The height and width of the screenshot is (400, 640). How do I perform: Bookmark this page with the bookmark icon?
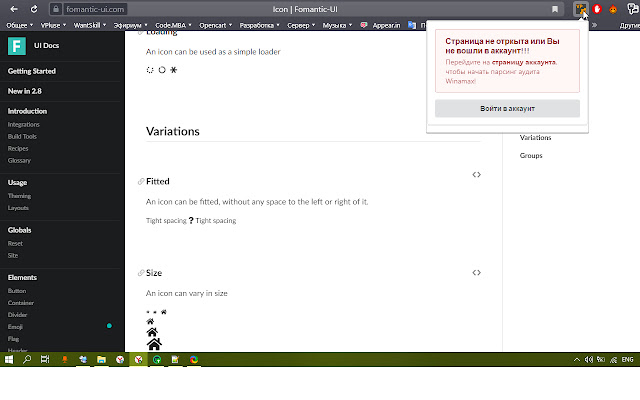(555, 9)
